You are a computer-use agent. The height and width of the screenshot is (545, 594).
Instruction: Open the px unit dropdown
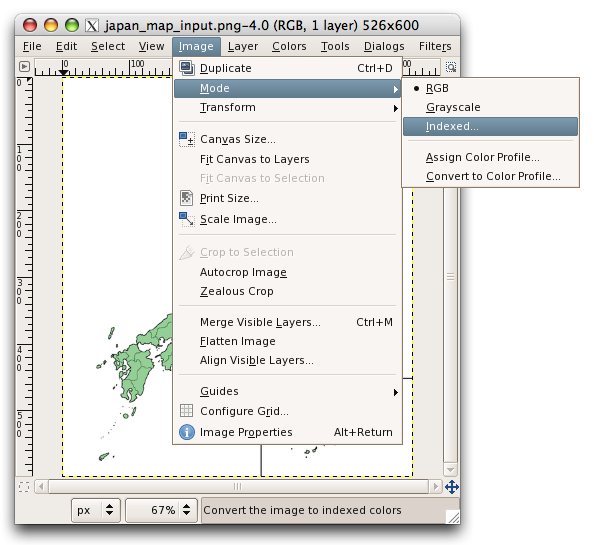point(96,510)
